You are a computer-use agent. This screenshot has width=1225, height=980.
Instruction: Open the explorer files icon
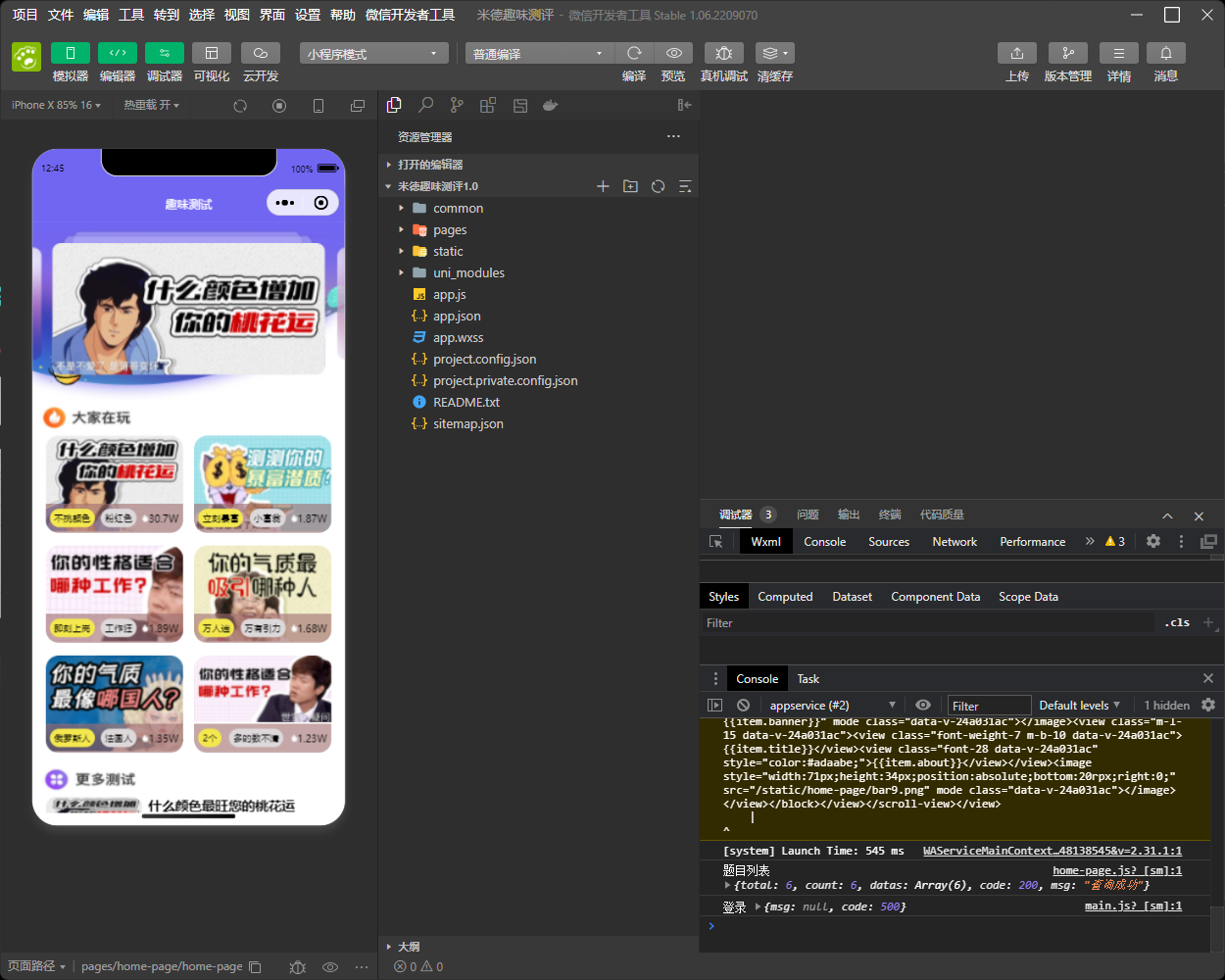(x=394, y=105)
